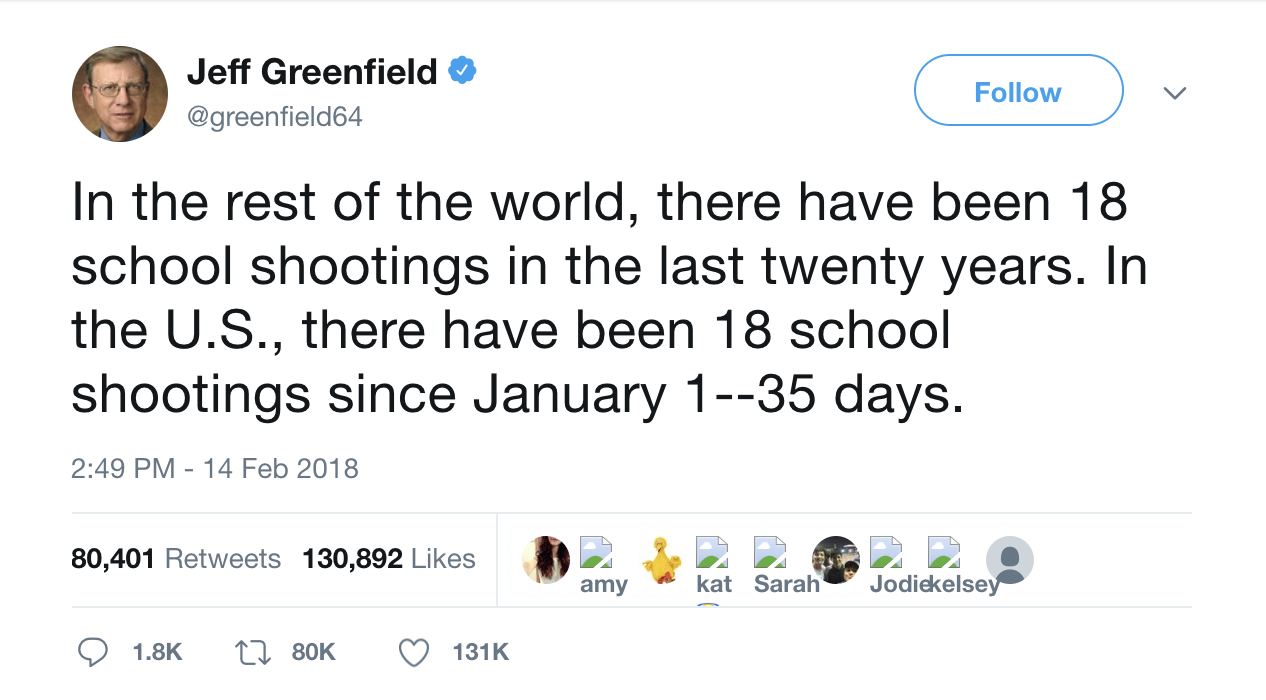Toggle following Jeff Greenfield
The height and width of the screenshot is (700, 1266).
(1018, 90)
